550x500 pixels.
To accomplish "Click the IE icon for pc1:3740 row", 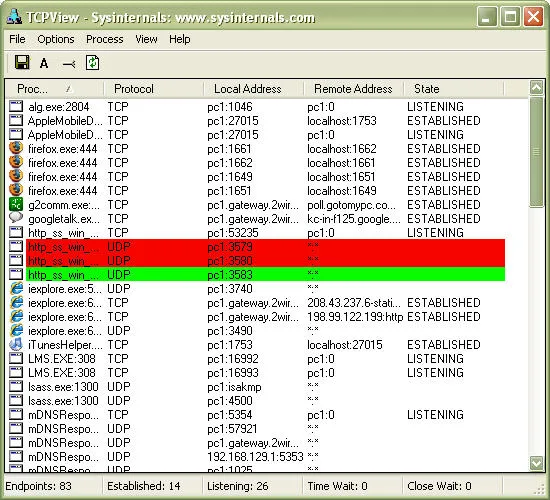I will tap(16, 288).
